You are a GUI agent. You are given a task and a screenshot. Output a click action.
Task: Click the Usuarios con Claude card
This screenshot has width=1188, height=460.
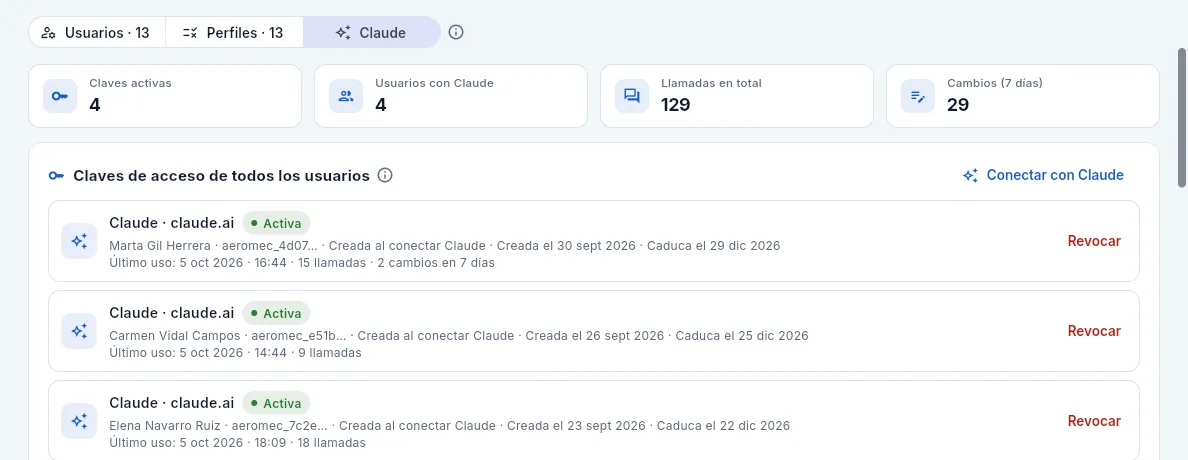[451, 96]
